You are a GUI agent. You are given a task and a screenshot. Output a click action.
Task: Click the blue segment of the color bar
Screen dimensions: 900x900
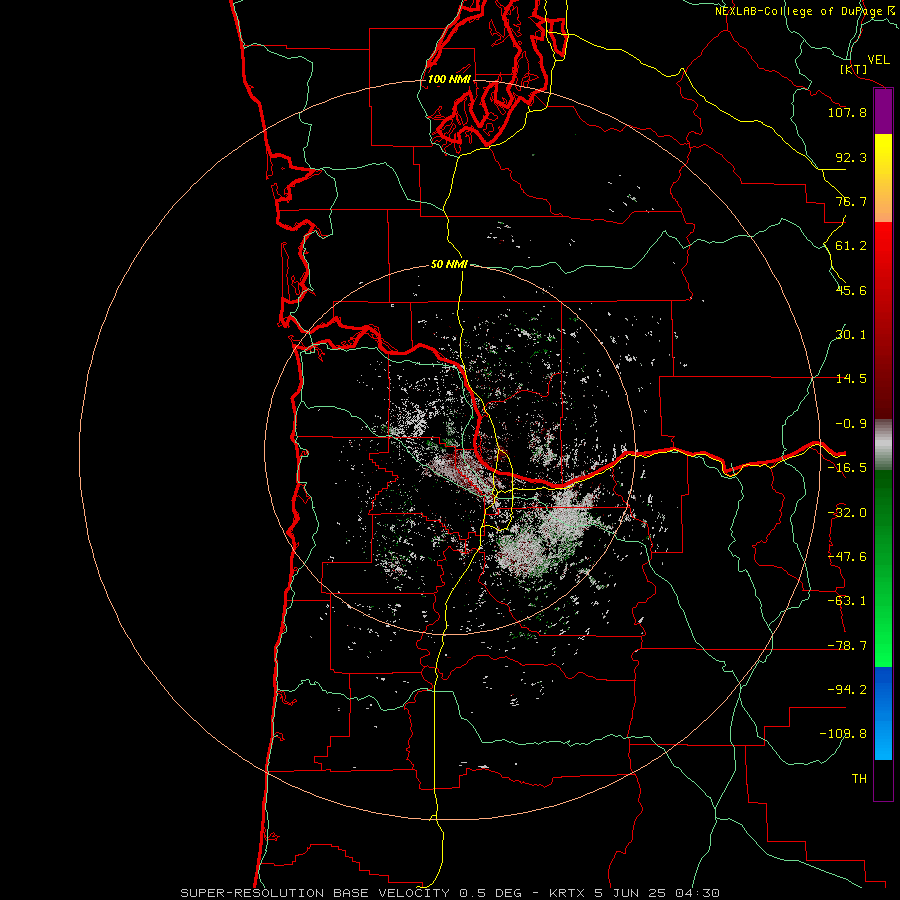point(883,713)
